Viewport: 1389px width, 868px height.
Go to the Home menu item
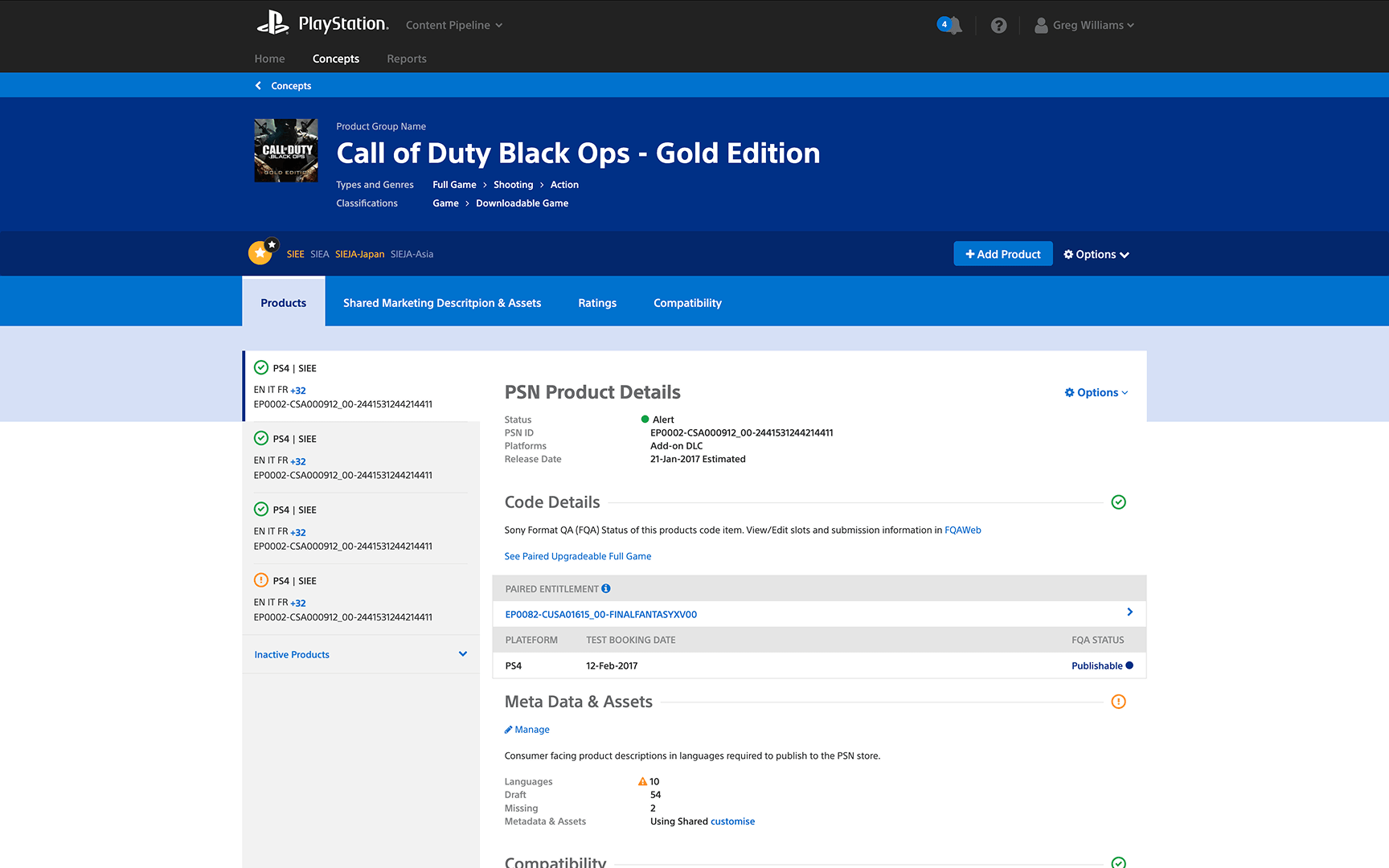269,59
